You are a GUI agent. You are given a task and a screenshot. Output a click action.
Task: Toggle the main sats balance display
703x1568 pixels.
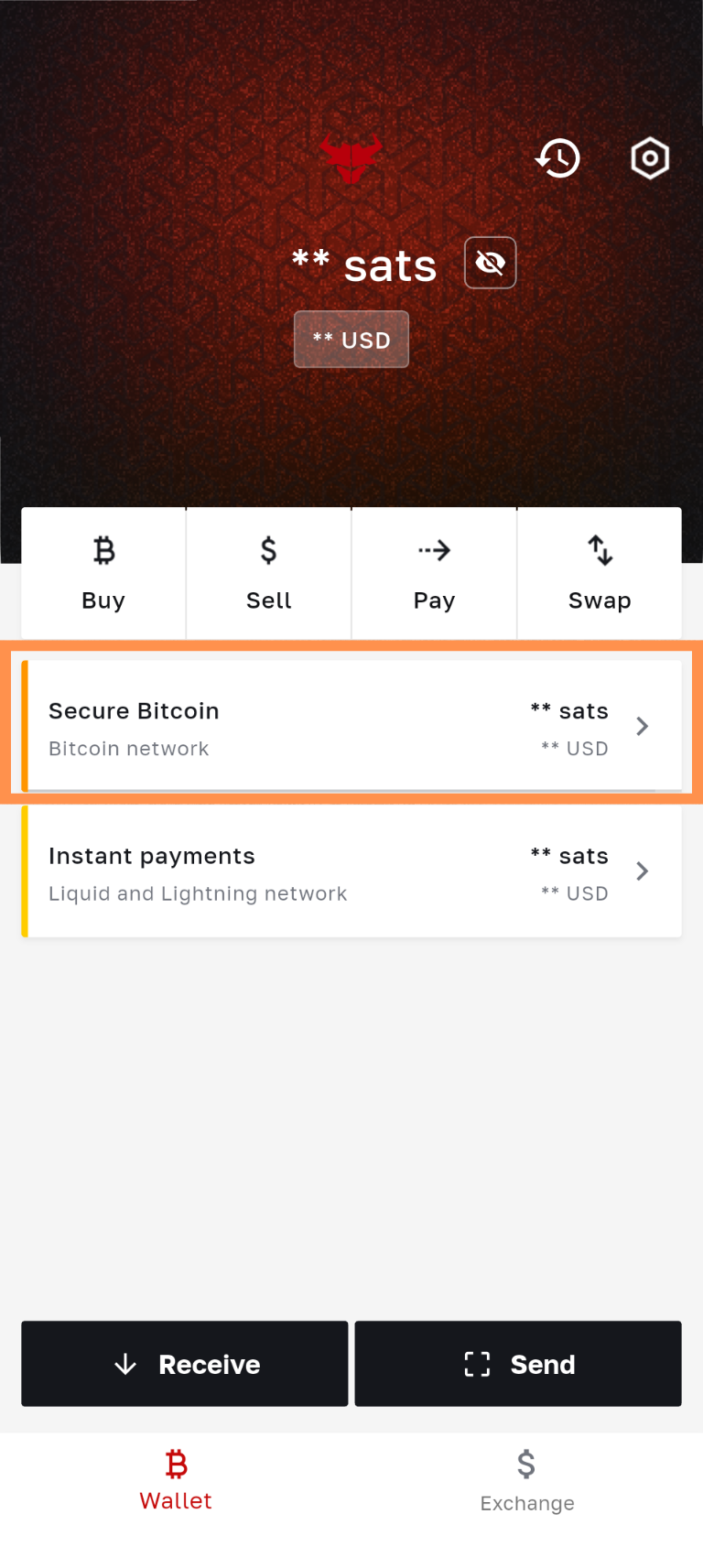point(364,265)
